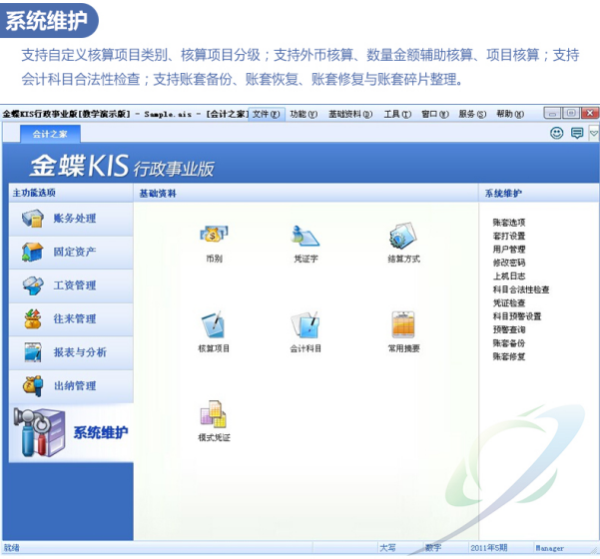Open the 功能(Y) menu
600x559 pixels.
pos(303,114)
